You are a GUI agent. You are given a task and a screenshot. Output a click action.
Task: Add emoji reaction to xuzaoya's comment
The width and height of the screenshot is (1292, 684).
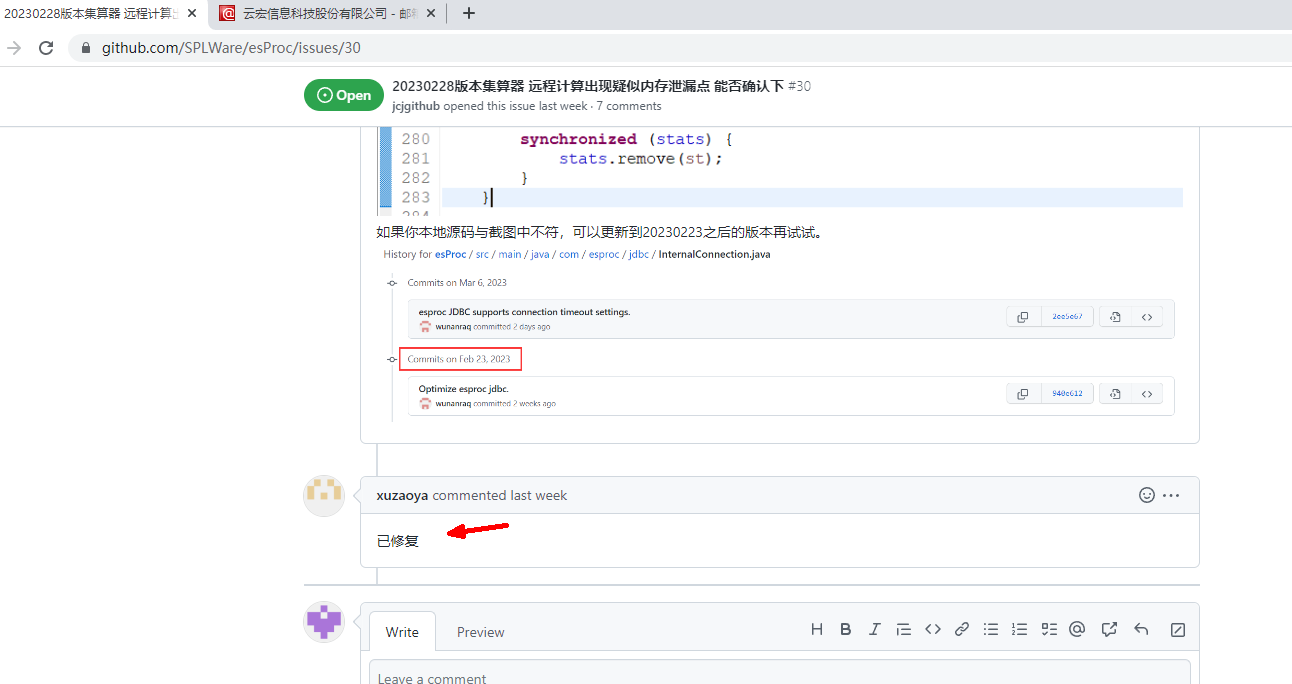click(1147, 495)
